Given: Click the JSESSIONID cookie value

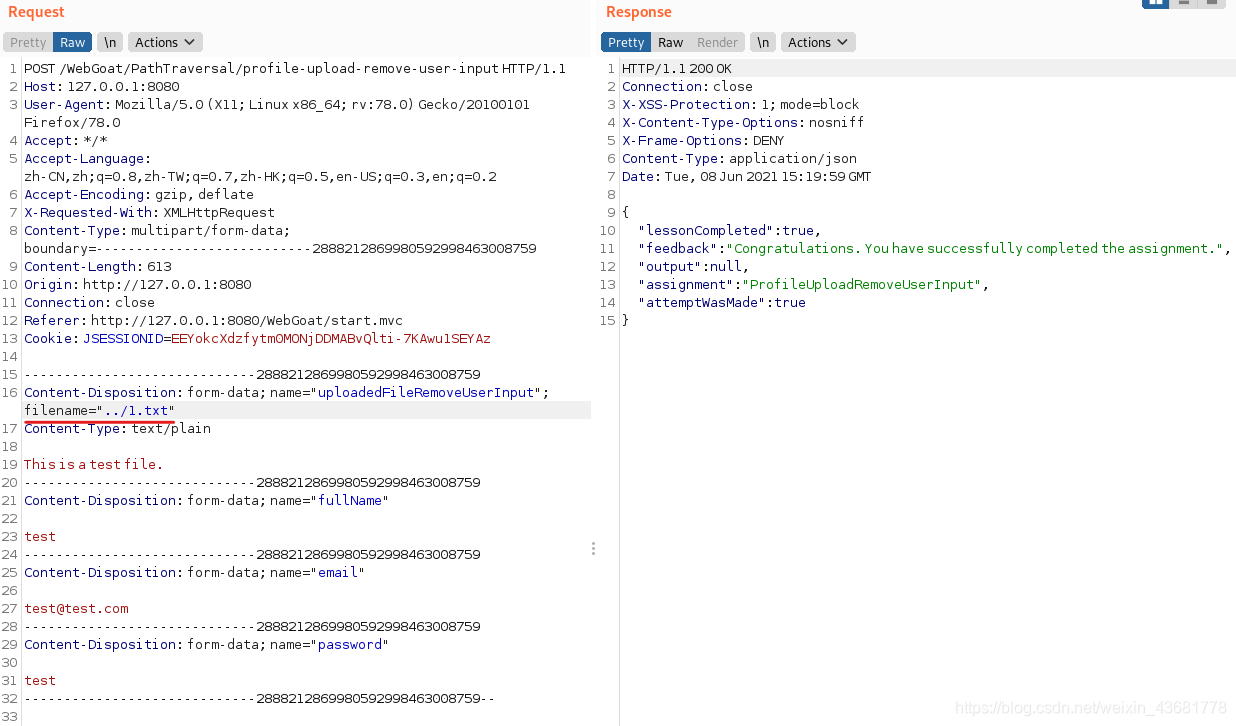Looking at the screenshot, I should point(331,338).
